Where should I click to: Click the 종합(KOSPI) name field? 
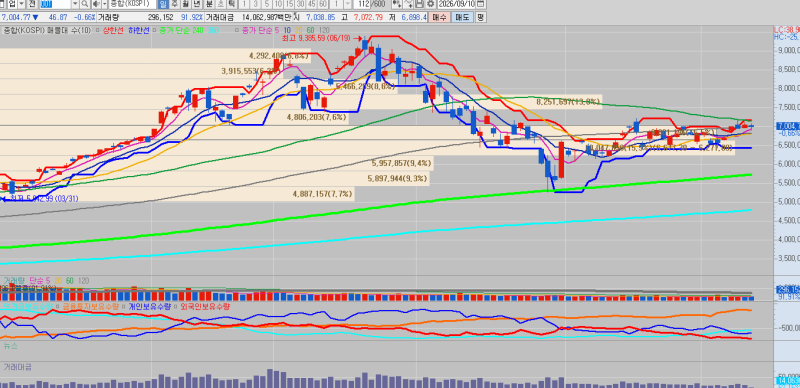point(132,4)
